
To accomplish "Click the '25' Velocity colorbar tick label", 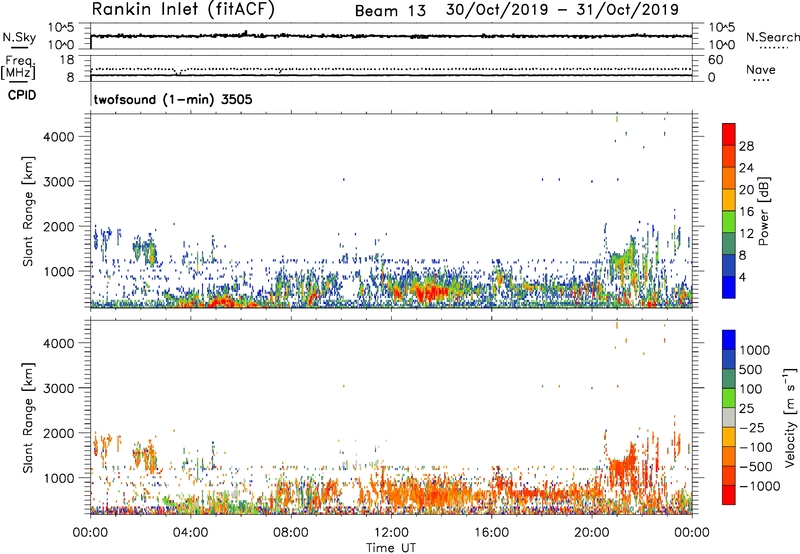I will pos(747,409).
